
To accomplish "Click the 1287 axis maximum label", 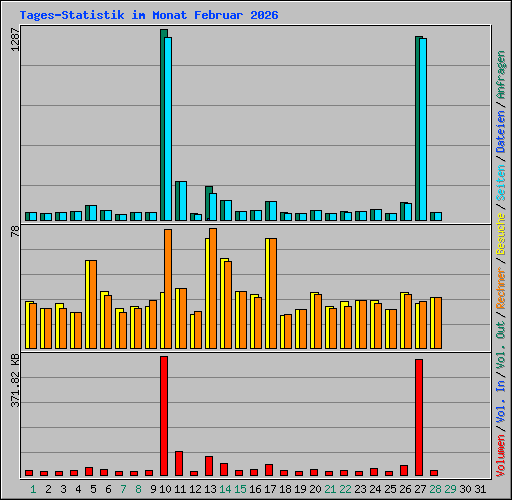I will tap(15, 39).
